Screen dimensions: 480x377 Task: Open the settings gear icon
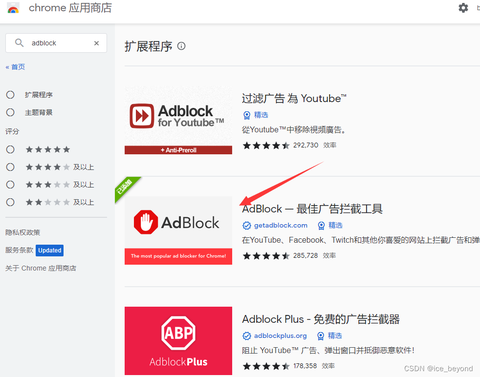[x=463, y=8]
